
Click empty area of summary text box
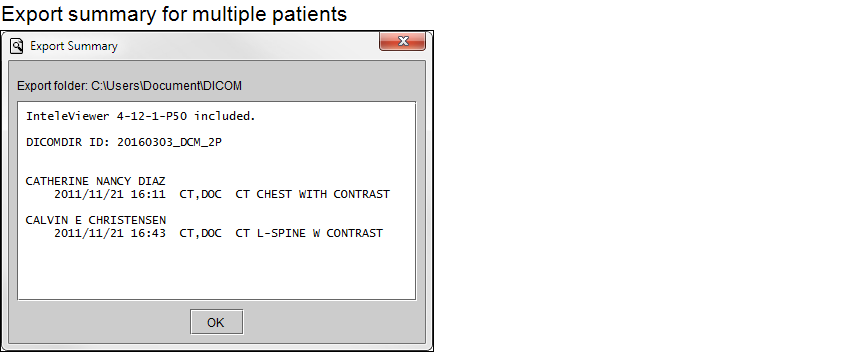[x=217, y=271]
